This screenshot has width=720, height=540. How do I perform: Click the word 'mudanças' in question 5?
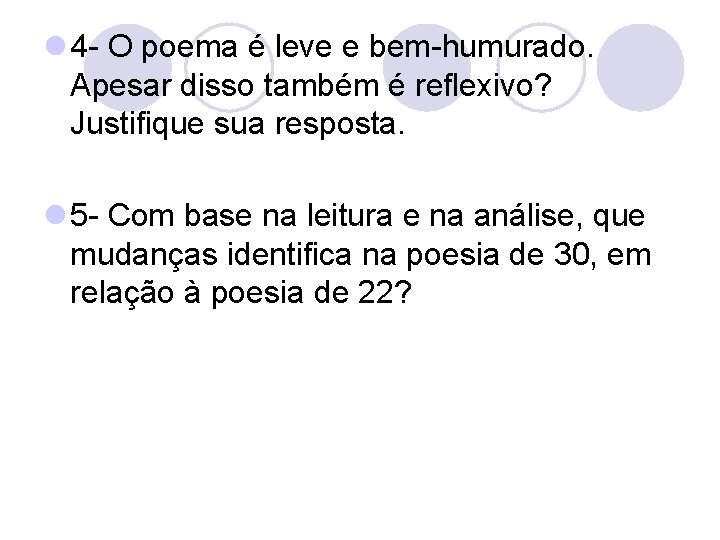pyautogui.click(x=144, y=255)
